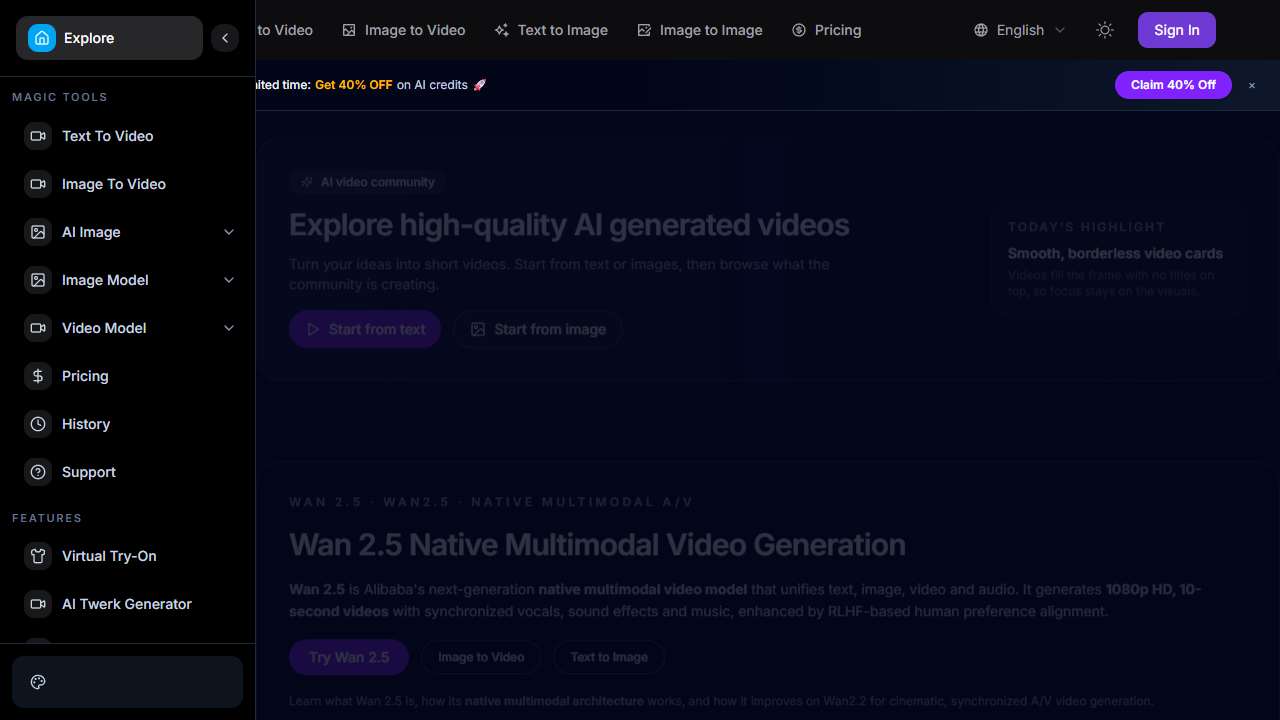Click the Support question mark icon
The height and width of the screenshot is (720, 1280).
[x=38, y=472]
